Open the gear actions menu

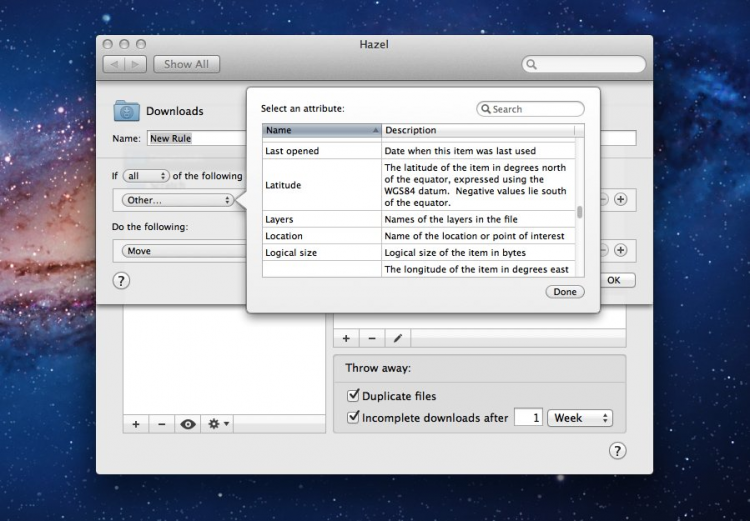(x=218, y=424)
